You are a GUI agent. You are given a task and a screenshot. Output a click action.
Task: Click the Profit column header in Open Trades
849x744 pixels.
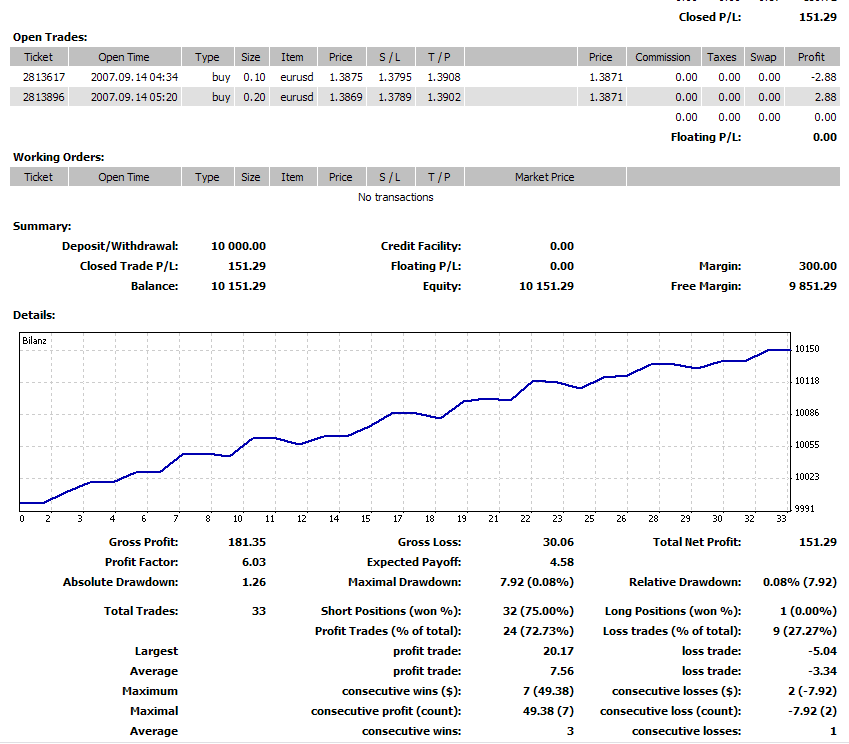point(811,57)
